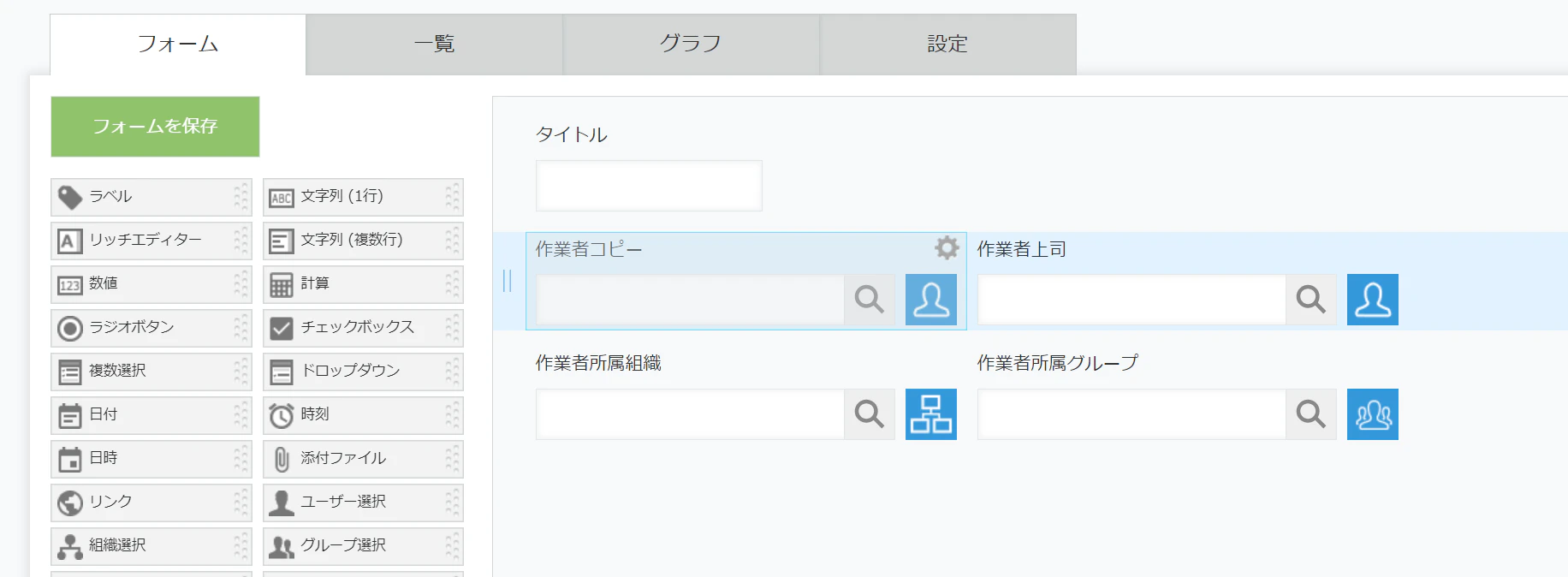Select the 数値 field icon
The height and width of the screenshot is (577, 1568).
[x=70, y=285]
